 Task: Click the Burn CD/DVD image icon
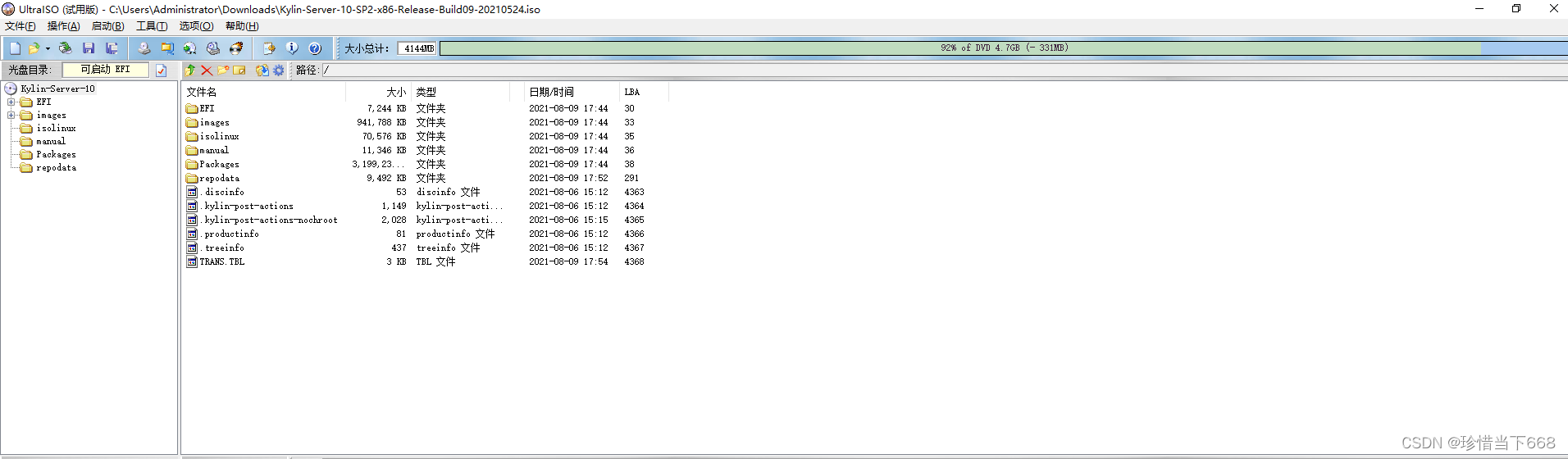(236, 48)
